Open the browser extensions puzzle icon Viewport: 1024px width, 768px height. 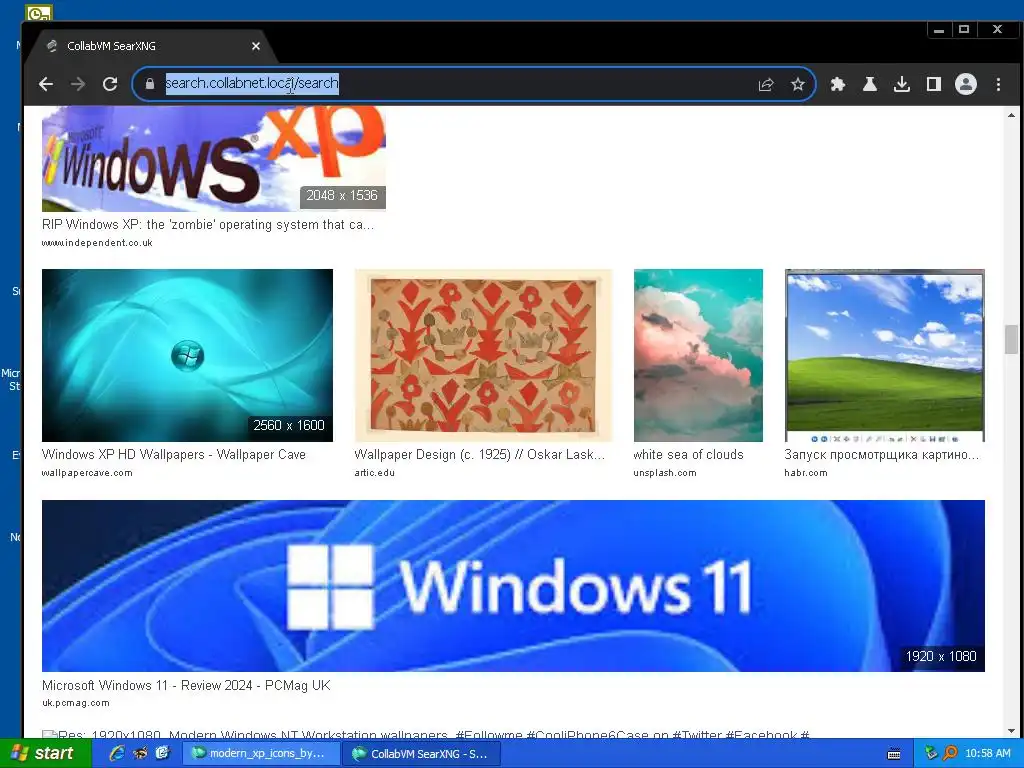837,84
